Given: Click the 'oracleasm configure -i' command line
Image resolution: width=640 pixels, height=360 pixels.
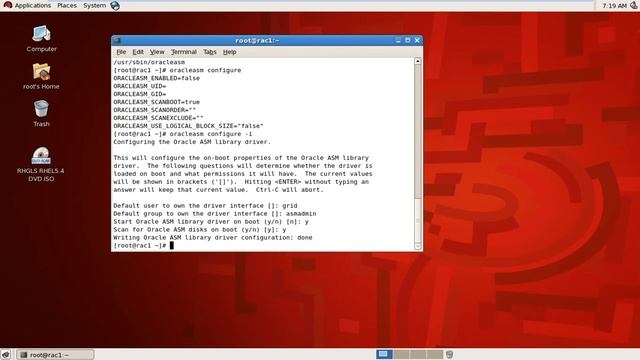Looking at the screenshot, I should point(183,134).
